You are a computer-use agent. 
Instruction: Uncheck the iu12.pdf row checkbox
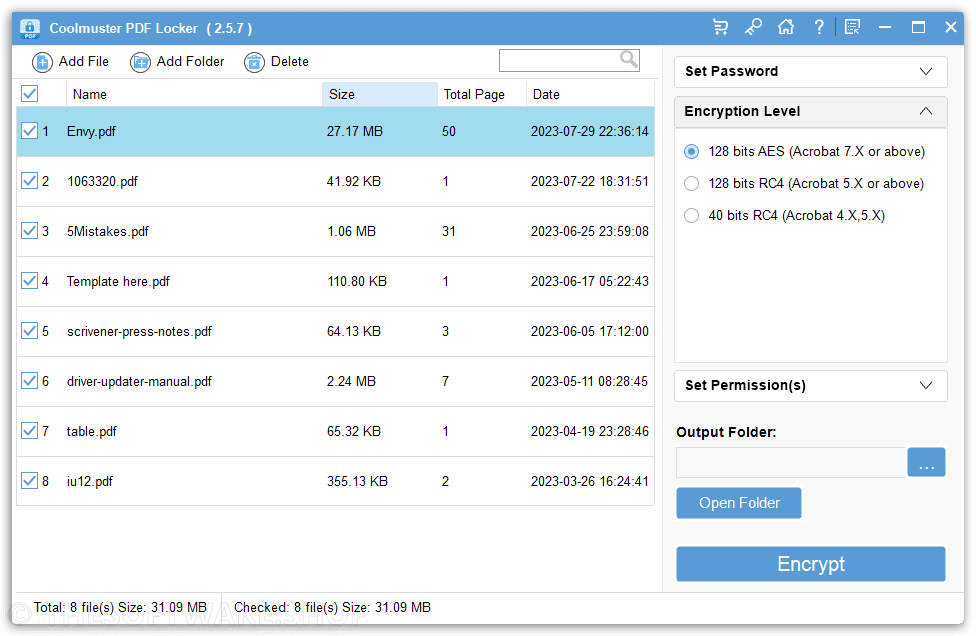(x=29, y=480)
